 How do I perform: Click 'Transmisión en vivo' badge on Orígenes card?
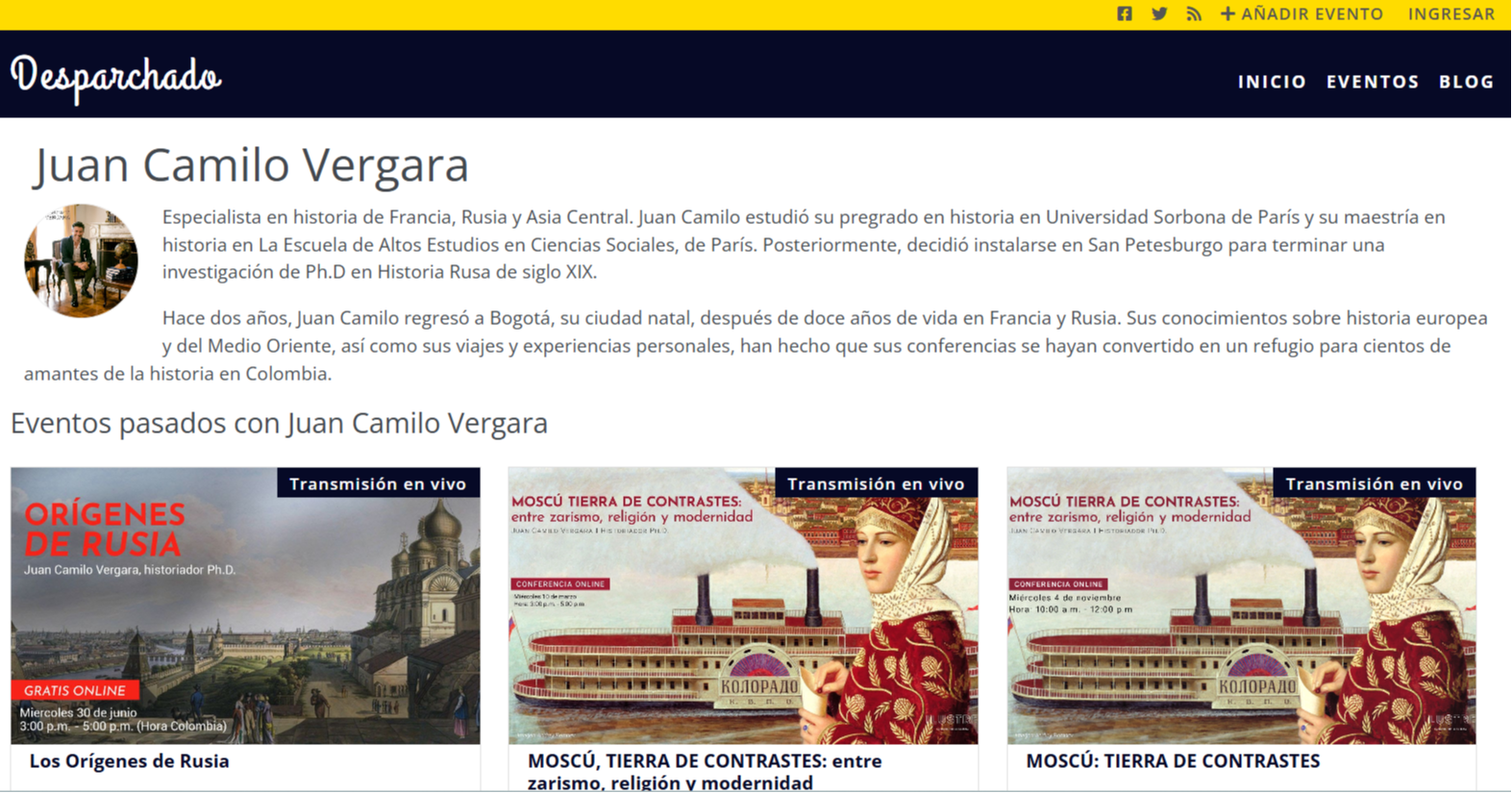(378, 483)
